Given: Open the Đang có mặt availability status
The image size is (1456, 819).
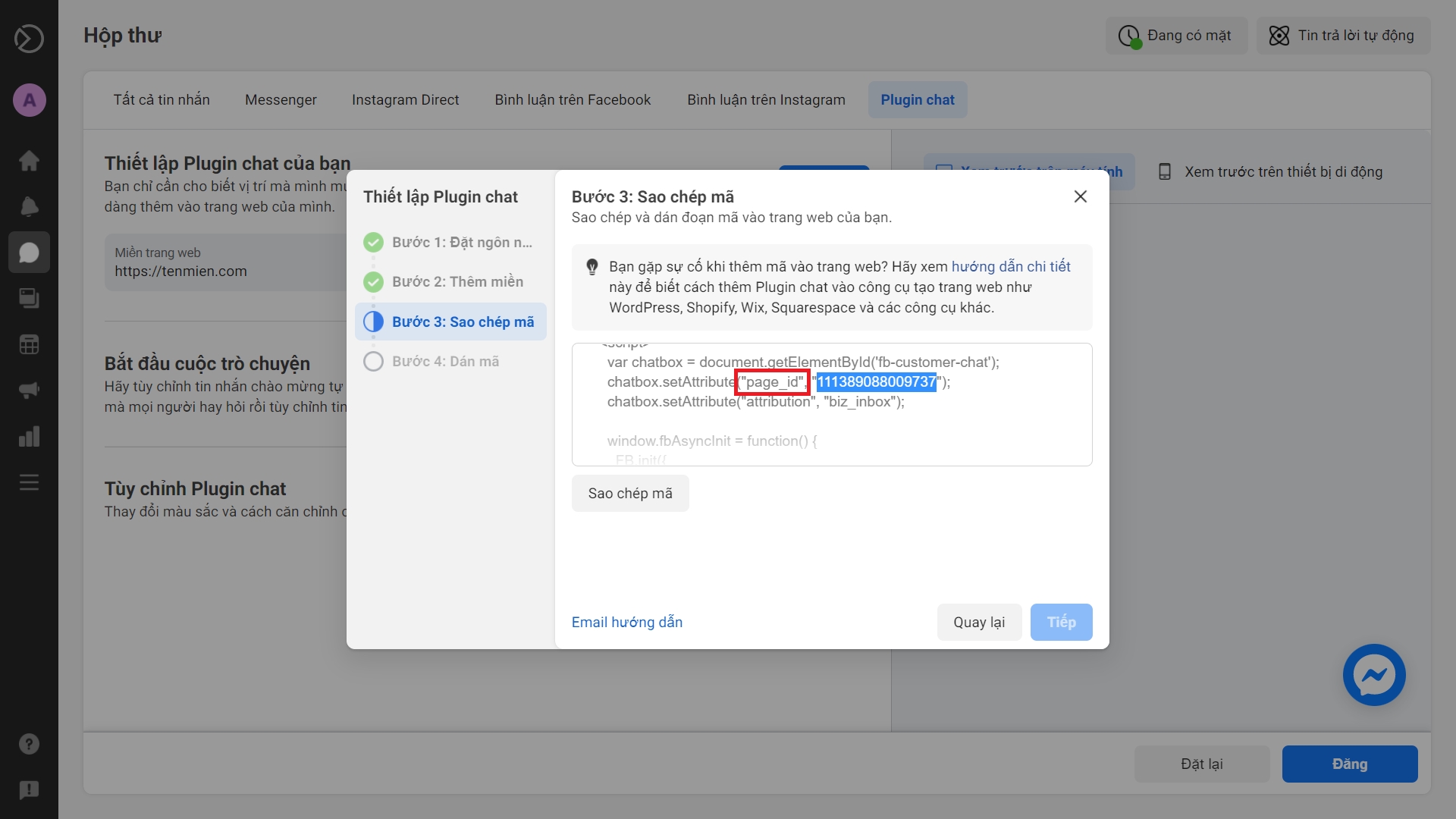Looking at the screenshot, I should 1176,36.
